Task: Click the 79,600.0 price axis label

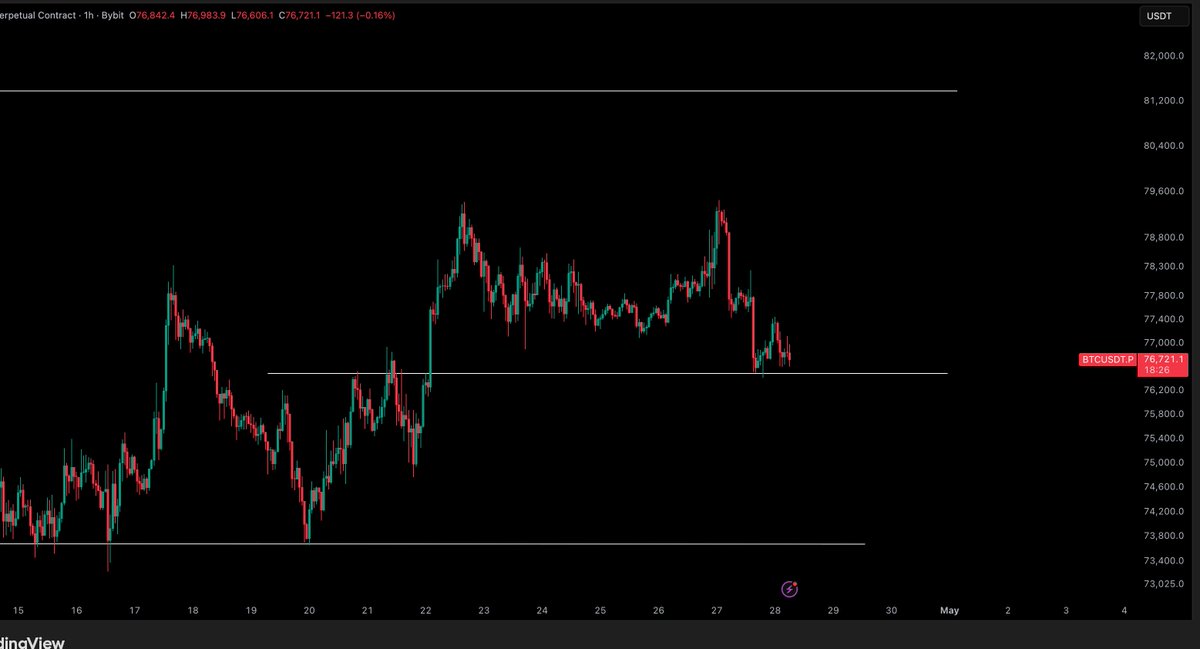Action: tap(1163, 192)
